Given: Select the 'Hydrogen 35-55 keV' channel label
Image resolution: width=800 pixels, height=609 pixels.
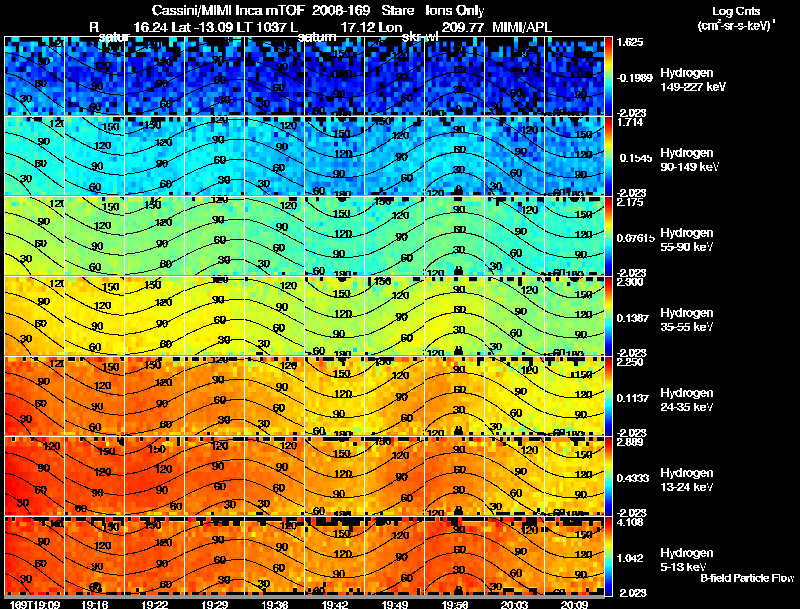Looking at the screenshot, I should point(687,320).
